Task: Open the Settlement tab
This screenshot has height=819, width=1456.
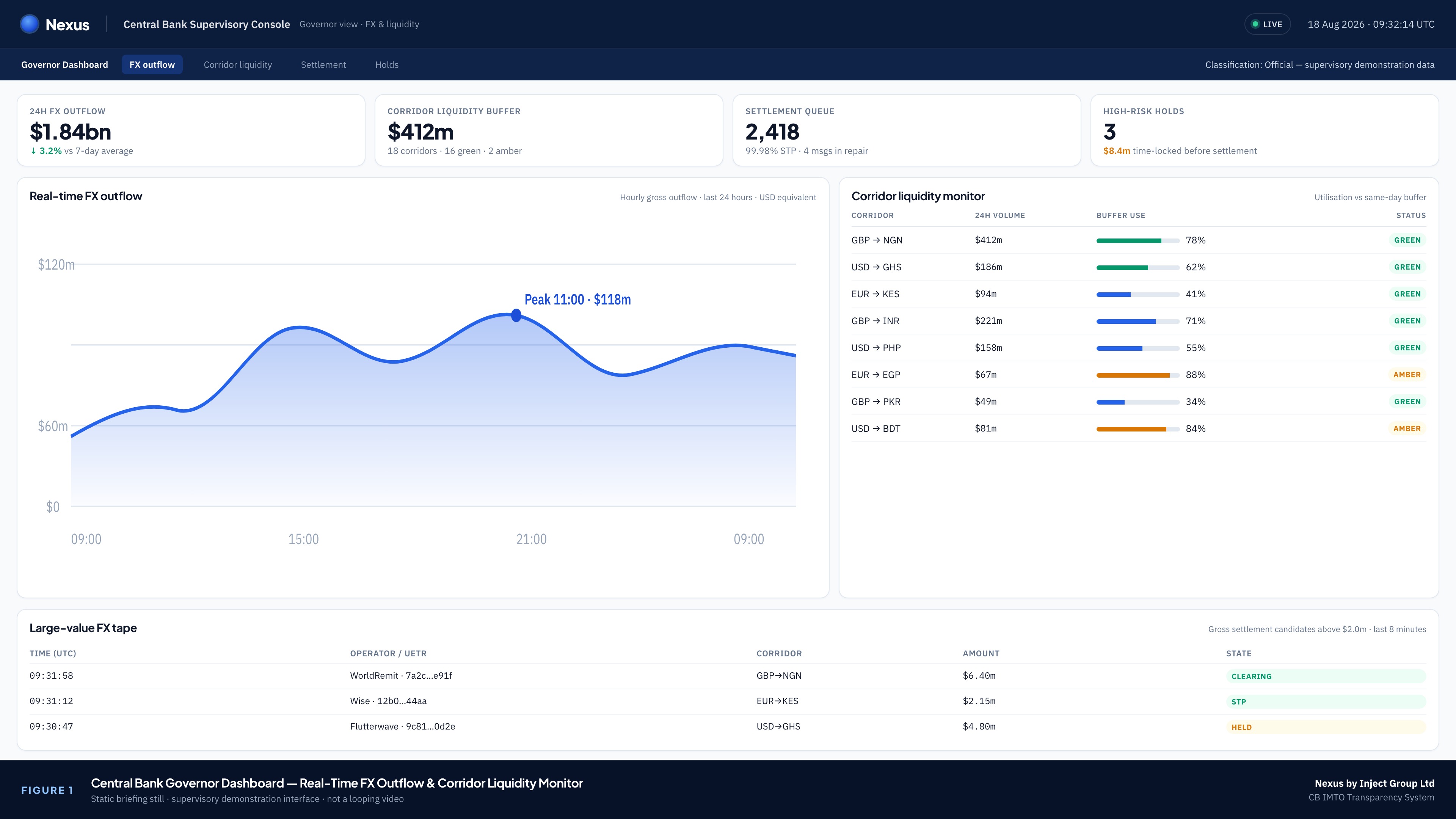Action: click(x=323, y=64)
